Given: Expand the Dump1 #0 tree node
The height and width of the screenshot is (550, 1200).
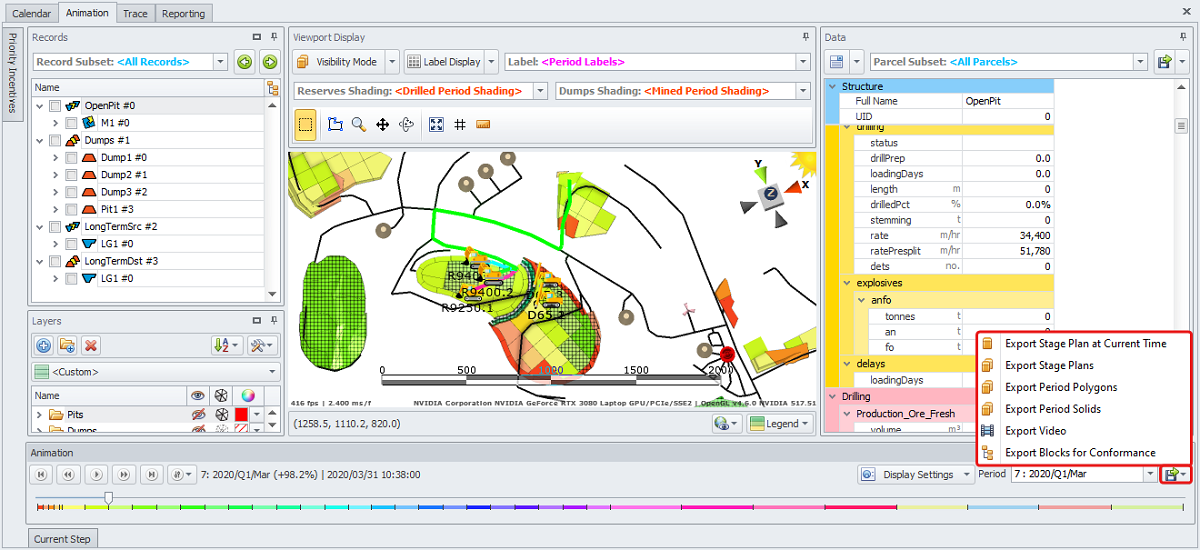Looking at the screenshot, I should tap(56, 158).
